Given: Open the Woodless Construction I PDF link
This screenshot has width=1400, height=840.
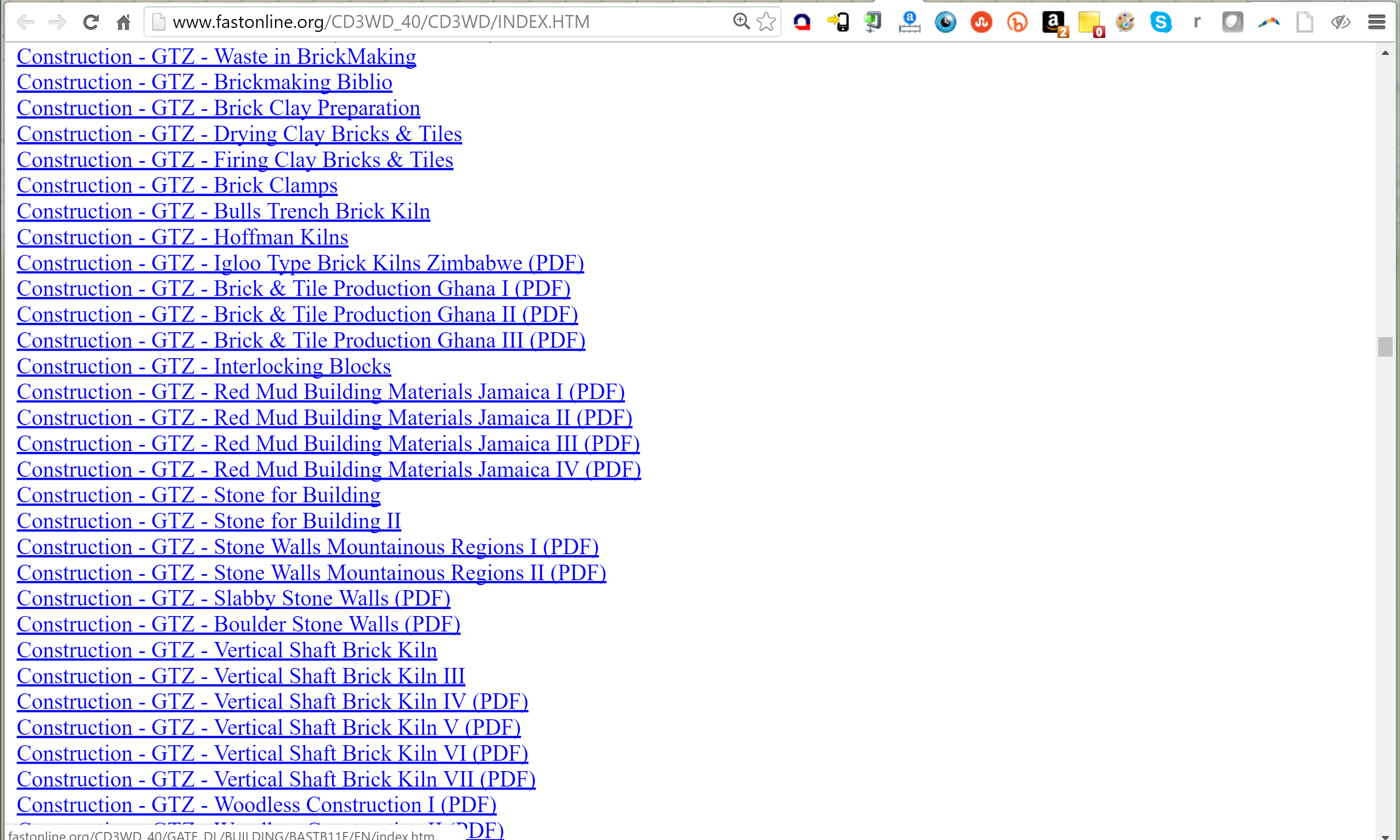Looking at the screenshot, I should coord(257,805).
